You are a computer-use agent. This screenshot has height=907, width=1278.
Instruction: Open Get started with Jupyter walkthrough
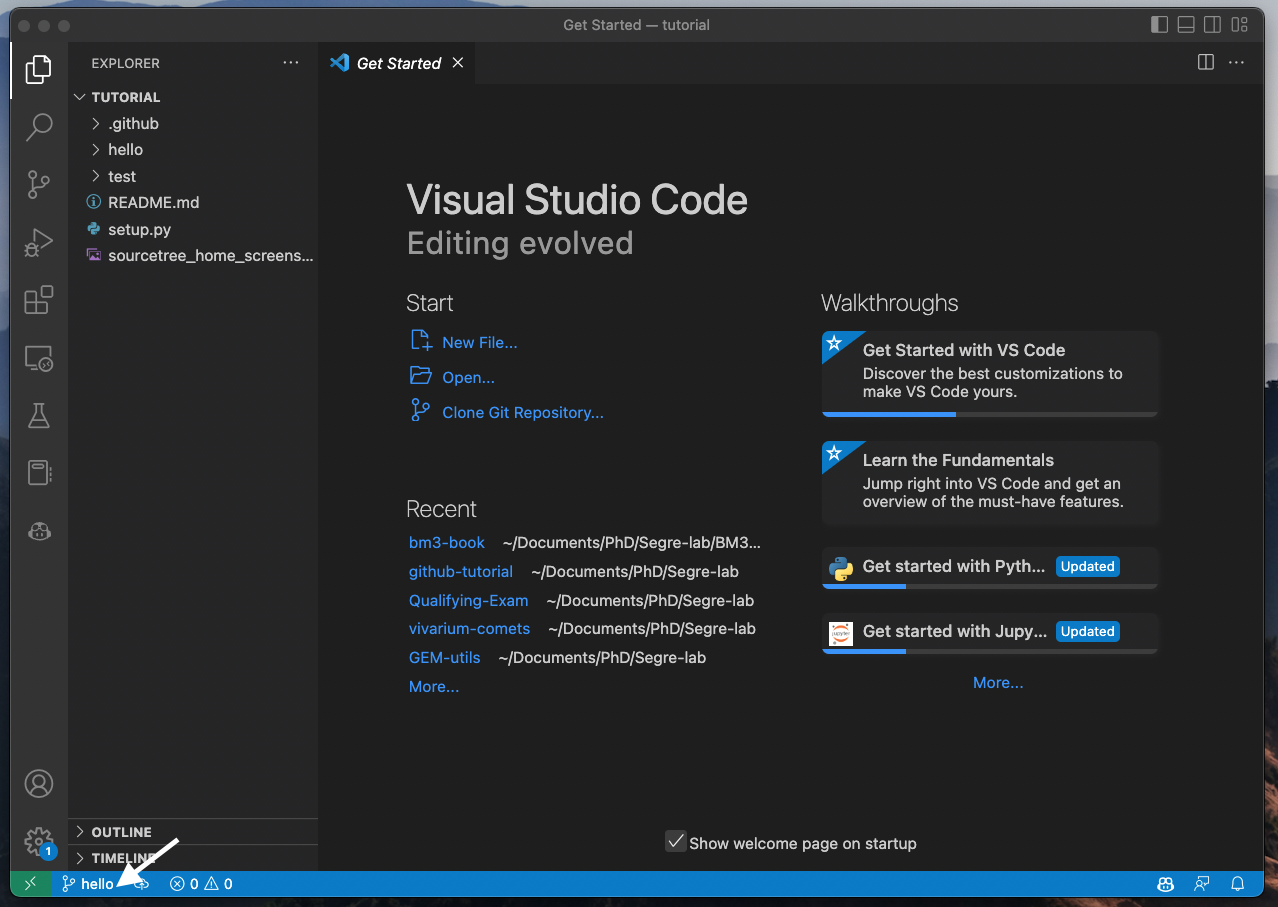(x=990, y=632)
